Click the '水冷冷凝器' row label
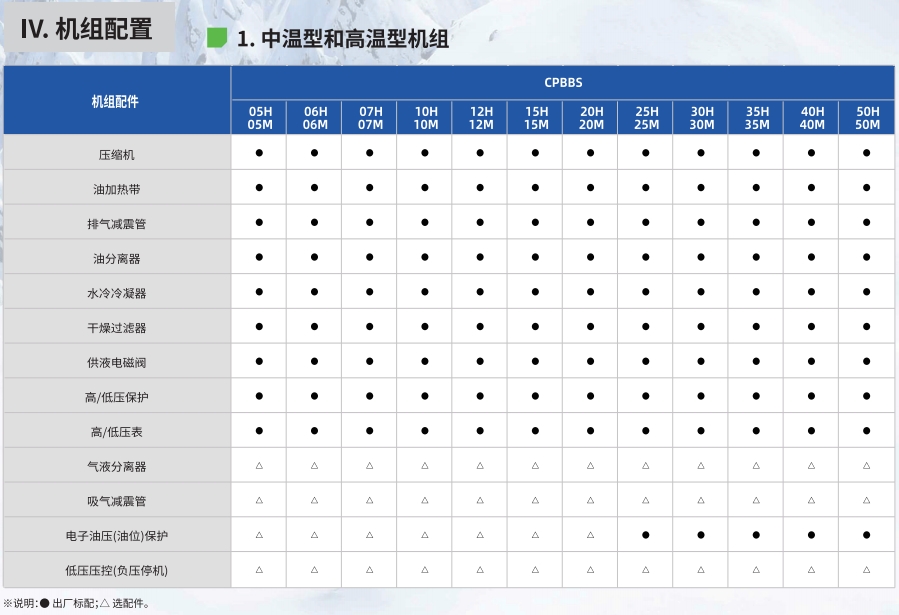The width and height of the screenshot is (899, 615). tap(116, 293)
